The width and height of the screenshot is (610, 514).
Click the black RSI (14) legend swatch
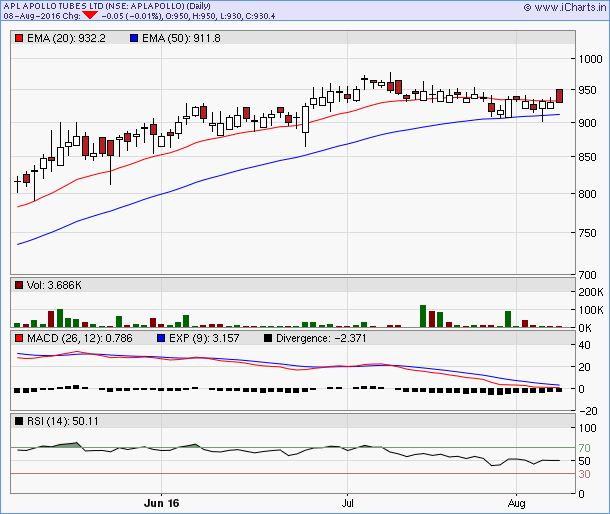(19, 421)
